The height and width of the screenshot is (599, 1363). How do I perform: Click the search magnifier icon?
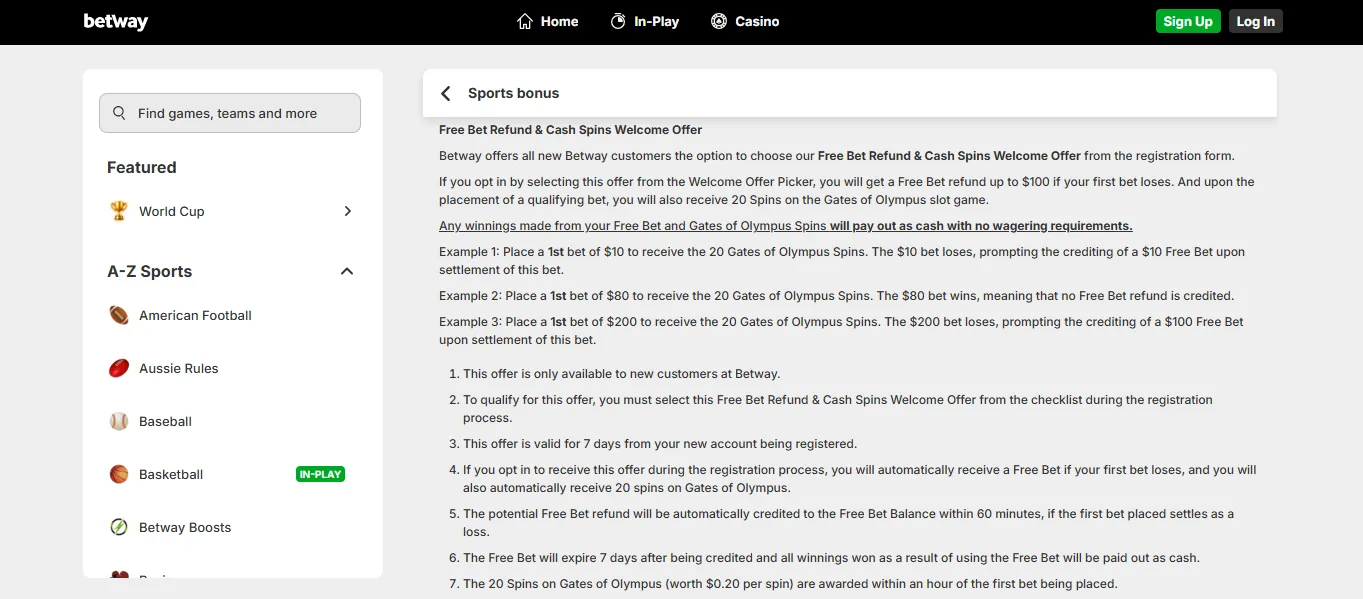pyautogui.click(x=120, y=113)
